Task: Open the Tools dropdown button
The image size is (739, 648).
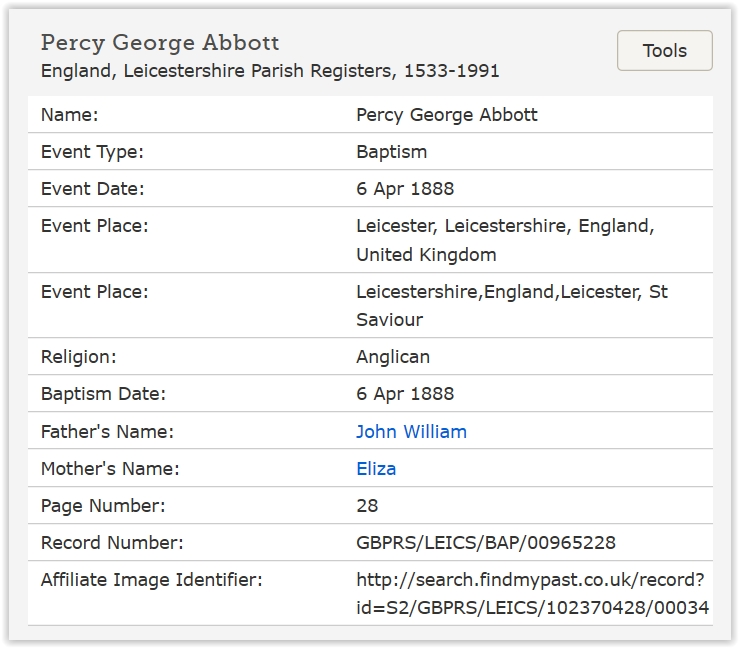Action: tap(664, 51)
